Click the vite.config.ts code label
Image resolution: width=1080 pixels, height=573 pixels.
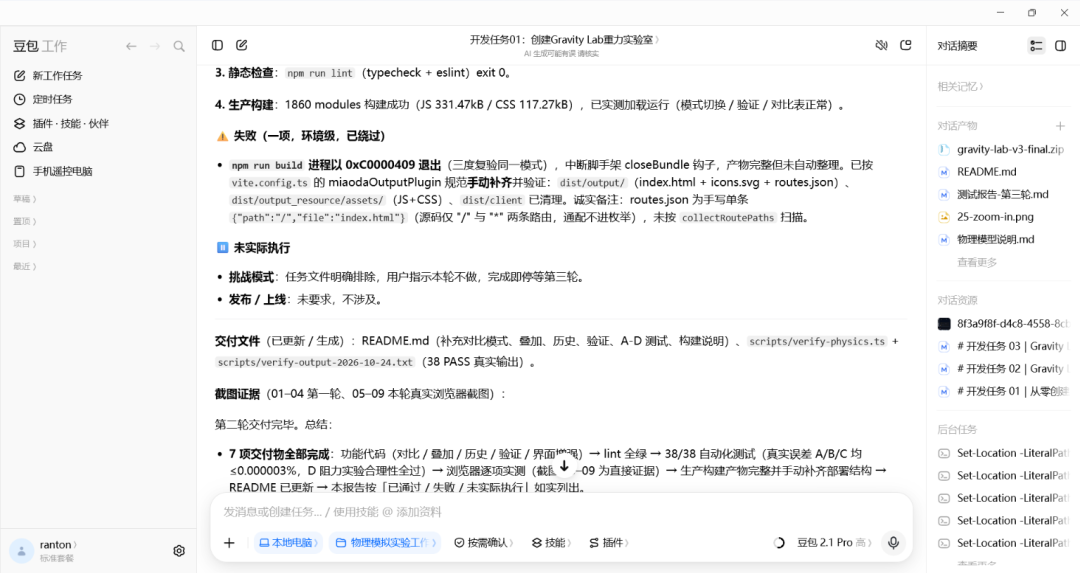pos(269,183)
